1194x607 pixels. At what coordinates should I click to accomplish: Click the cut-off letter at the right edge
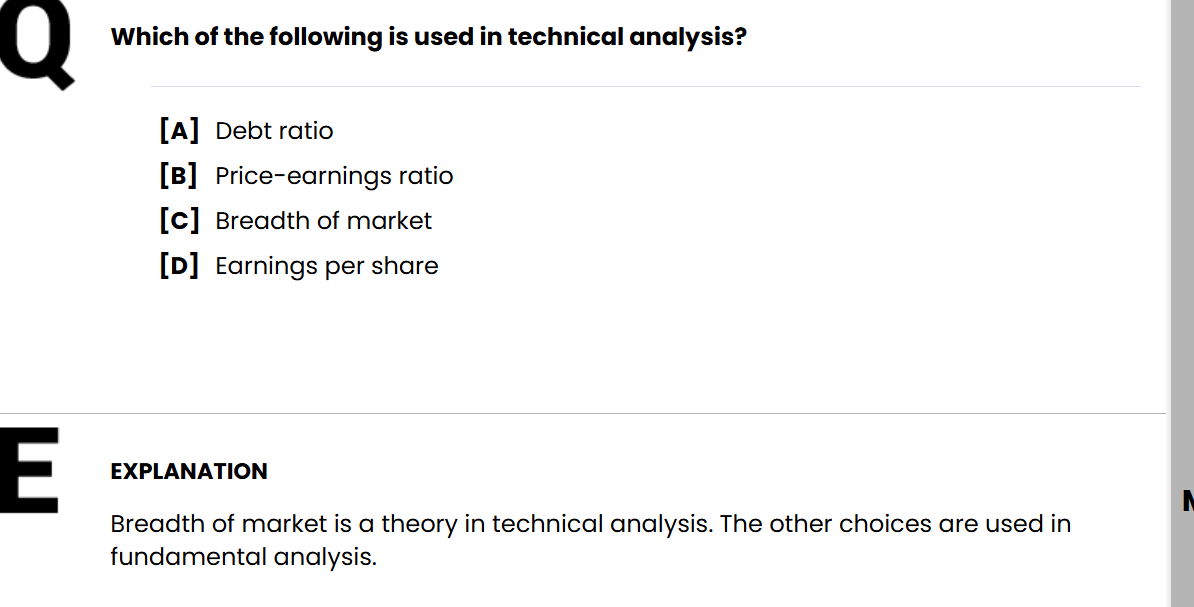click(1188, 500)
